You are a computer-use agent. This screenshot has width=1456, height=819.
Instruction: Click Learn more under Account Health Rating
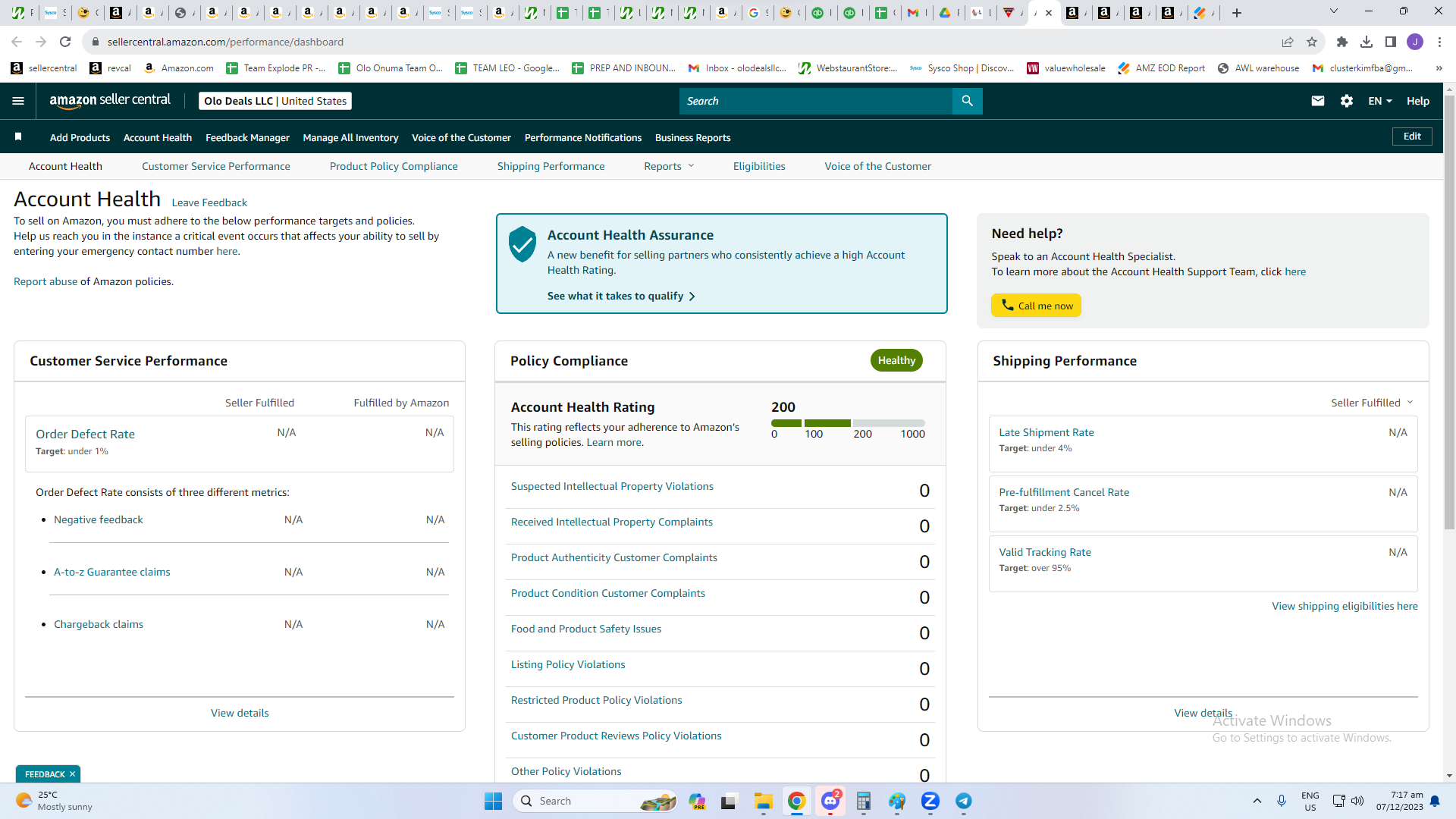point(613,442)
